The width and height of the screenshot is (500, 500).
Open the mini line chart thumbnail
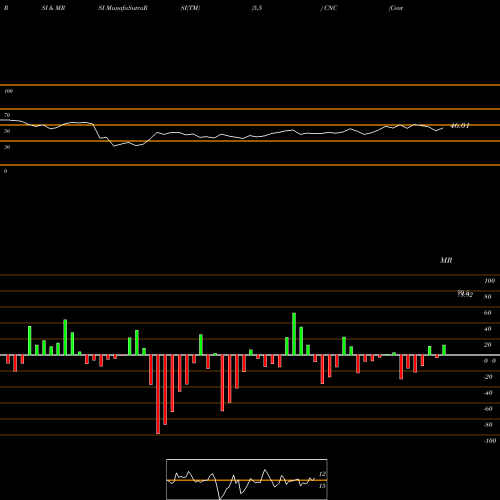coord(247,479)
